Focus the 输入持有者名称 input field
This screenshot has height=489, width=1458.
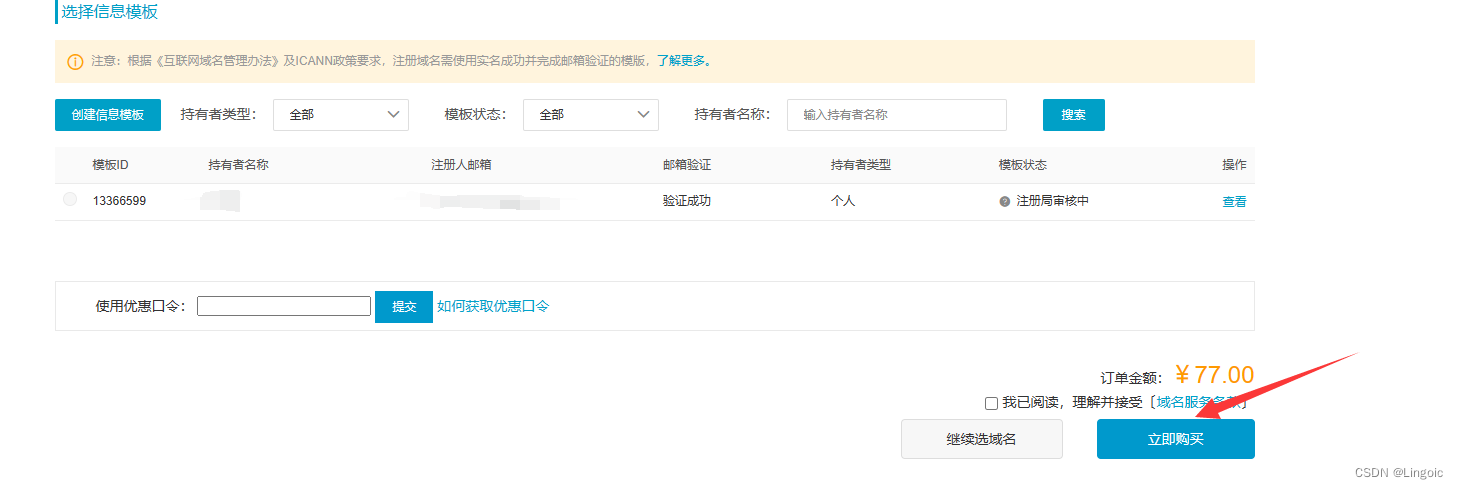(897, 115)
